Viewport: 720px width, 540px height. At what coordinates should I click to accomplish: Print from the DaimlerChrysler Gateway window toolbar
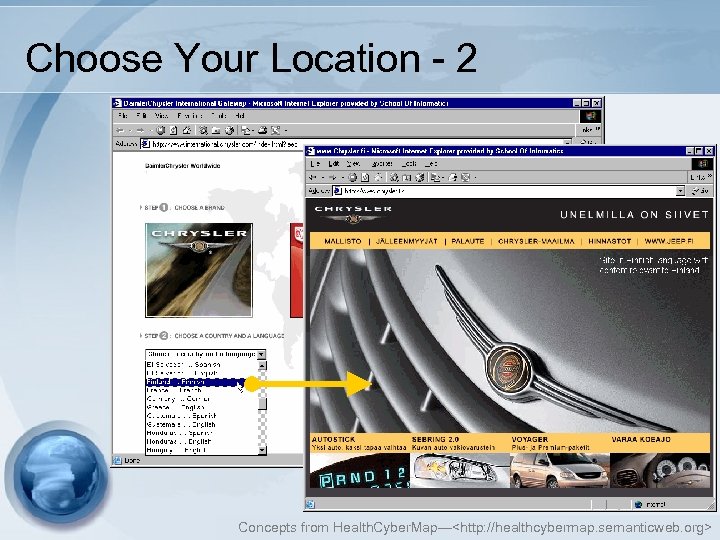(x=263, y=130)
